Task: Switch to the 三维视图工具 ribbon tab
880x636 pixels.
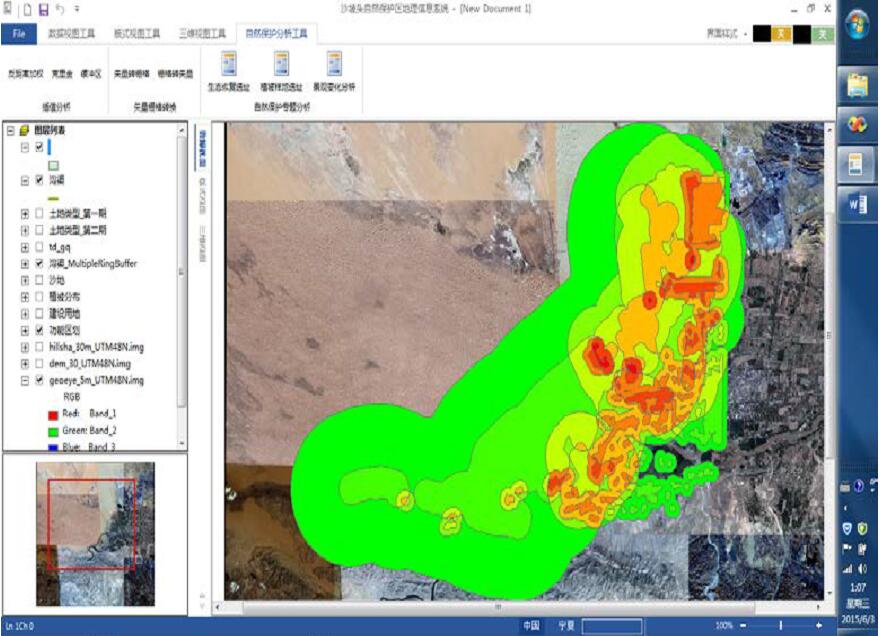Action: (198, 33)
